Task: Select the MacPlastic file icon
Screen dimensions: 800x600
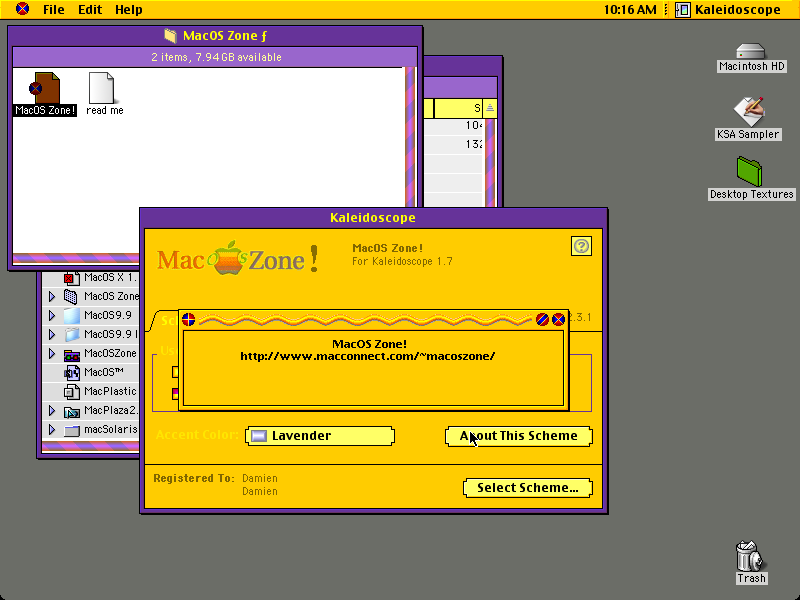Action: click(71, 391)
